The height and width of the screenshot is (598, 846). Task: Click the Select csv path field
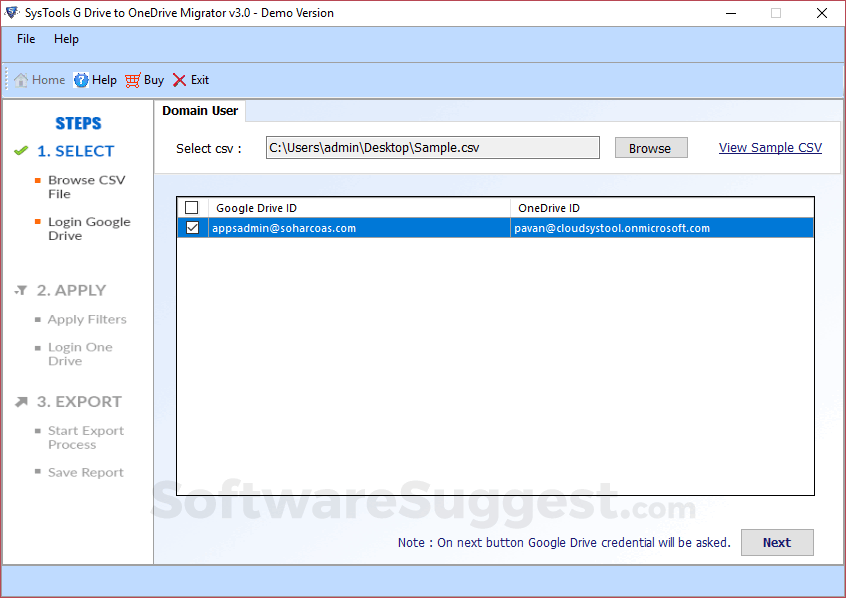pos(433,147)
